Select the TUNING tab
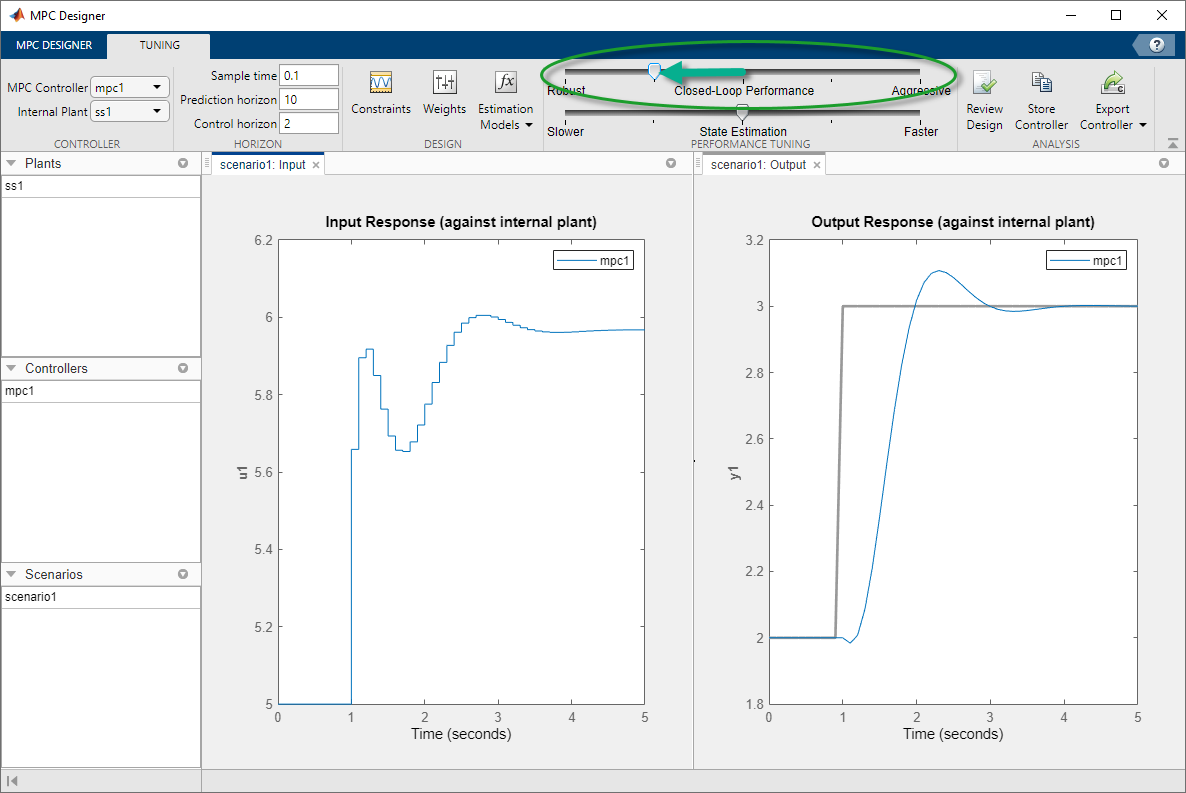The height and width of the screenshot is (793, 1186). 160,45
